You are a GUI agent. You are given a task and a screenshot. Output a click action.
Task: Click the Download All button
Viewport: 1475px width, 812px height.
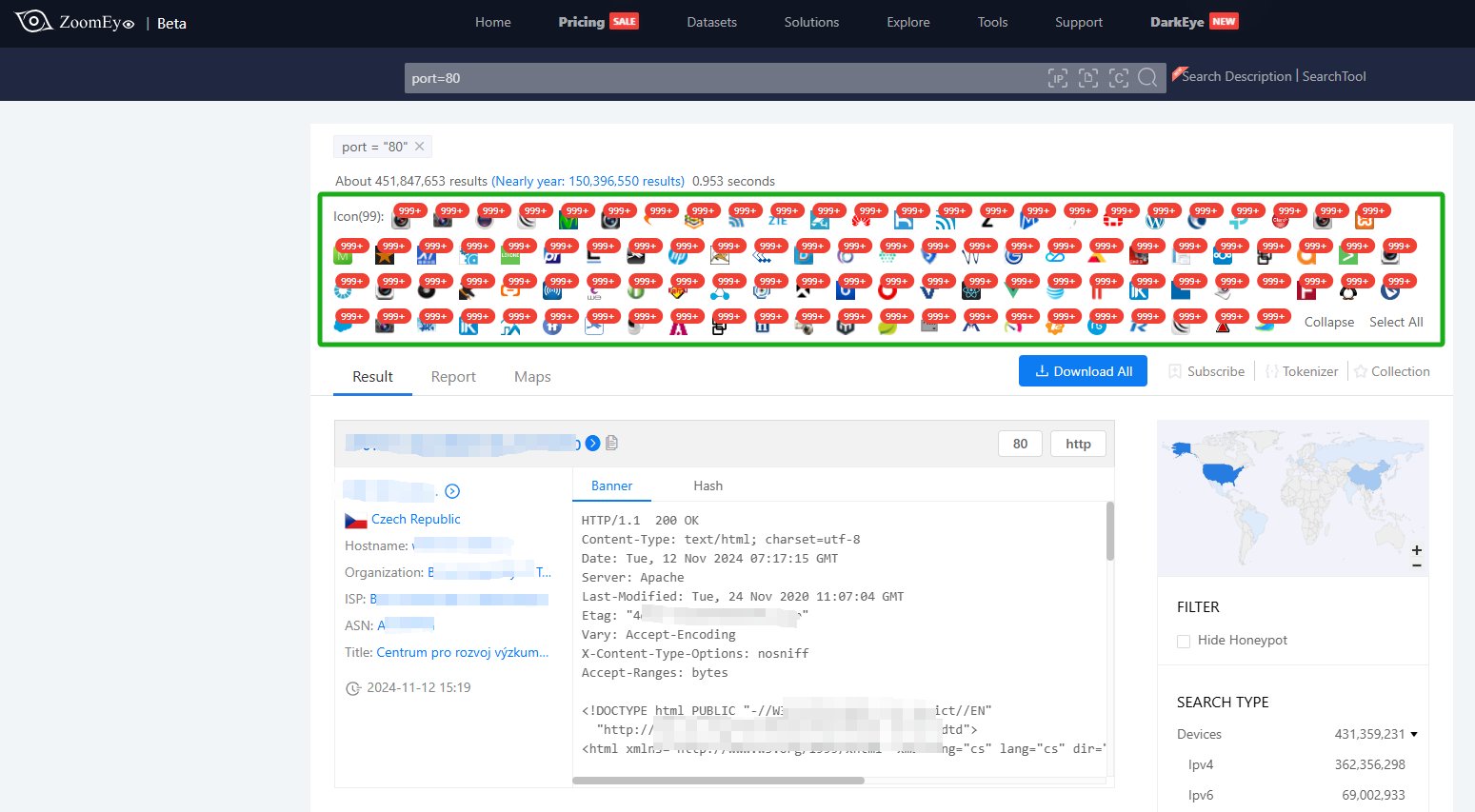click(1082, 370)
